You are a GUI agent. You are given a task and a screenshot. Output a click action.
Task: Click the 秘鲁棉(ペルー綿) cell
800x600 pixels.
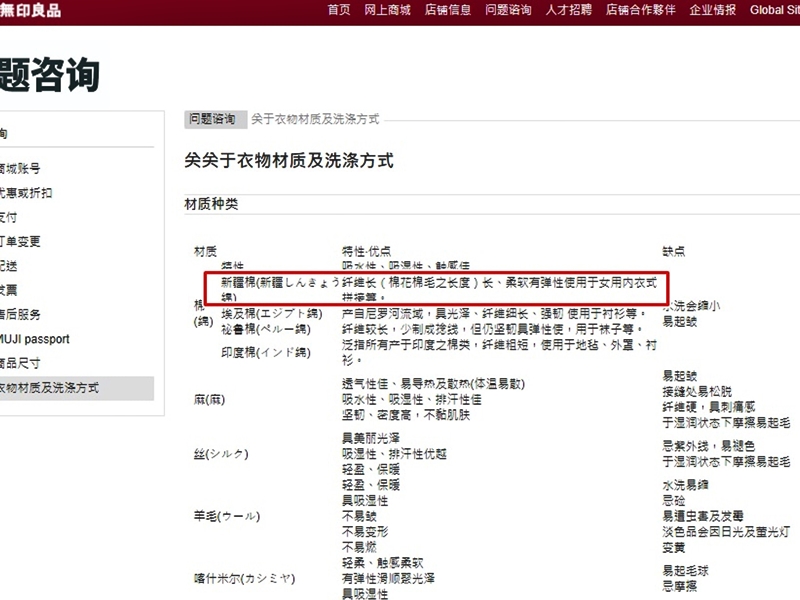point(266,330)
